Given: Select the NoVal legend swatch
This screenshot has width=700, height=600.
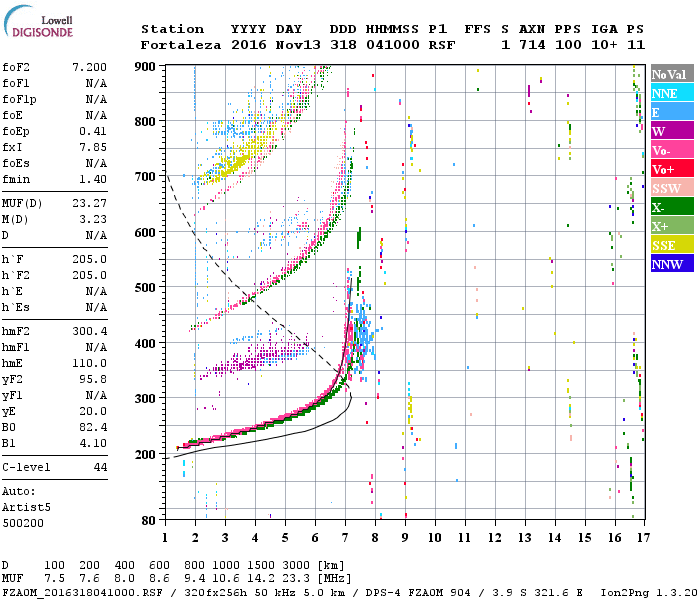Looking at the screenshot, I should tap(672, 74).
